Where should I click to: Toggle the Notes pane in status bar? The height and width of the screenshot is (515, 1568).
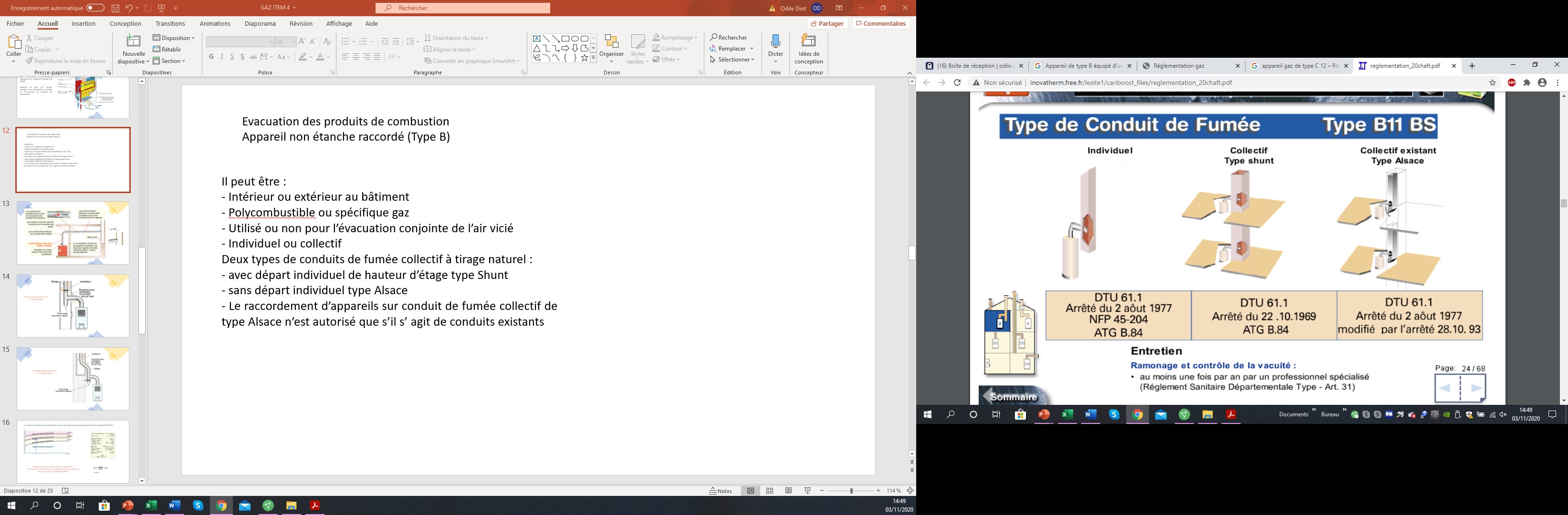pyautogui.click(x=721, y=491)
